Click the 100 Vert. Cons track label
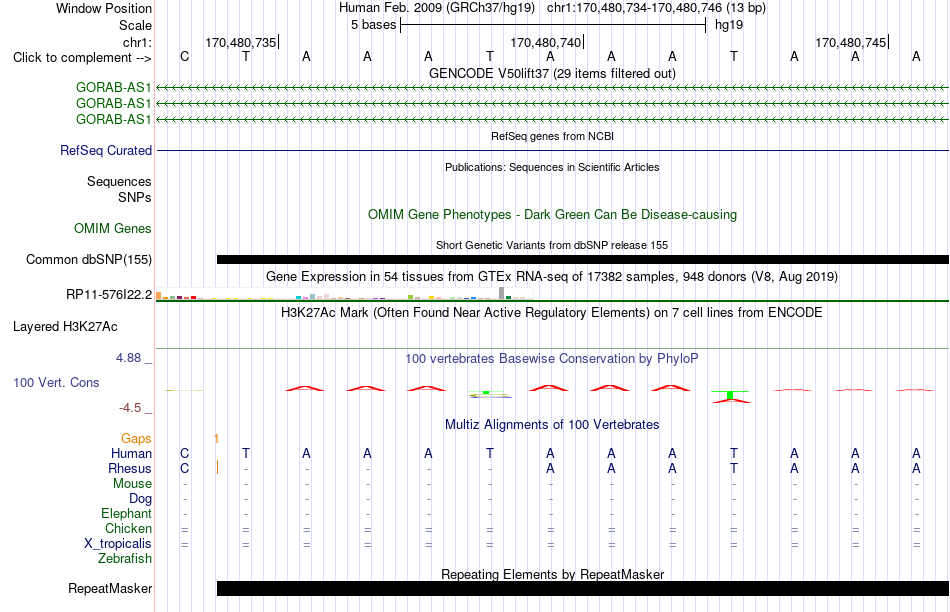 click(56, 382)
